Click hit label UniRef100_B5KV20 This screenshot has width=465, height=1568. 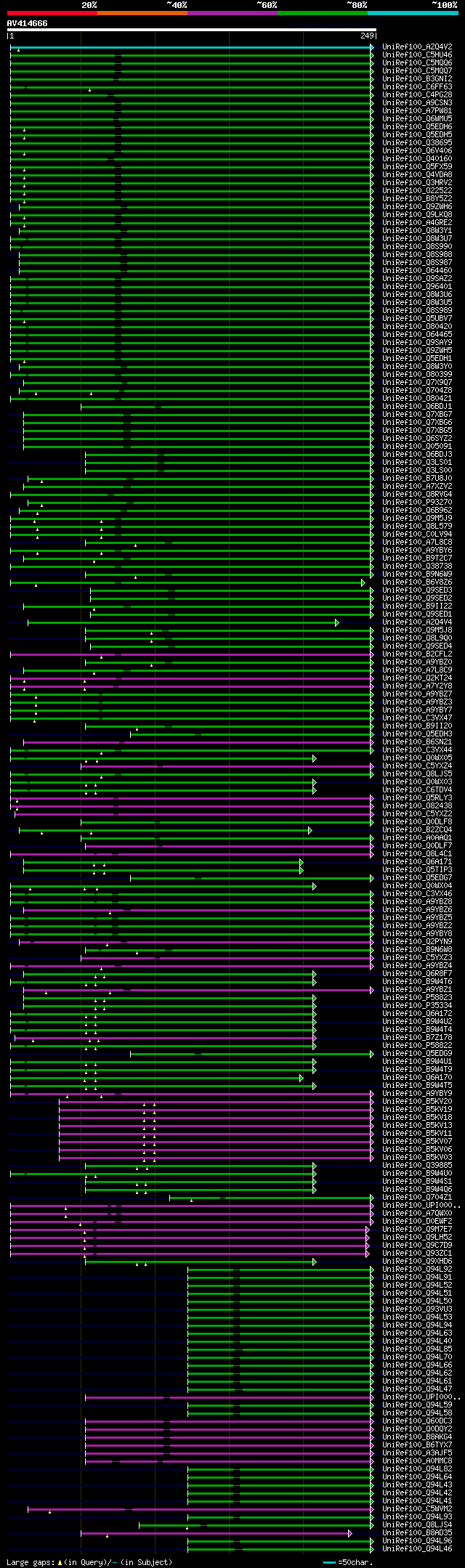(x=417, y=1102)
